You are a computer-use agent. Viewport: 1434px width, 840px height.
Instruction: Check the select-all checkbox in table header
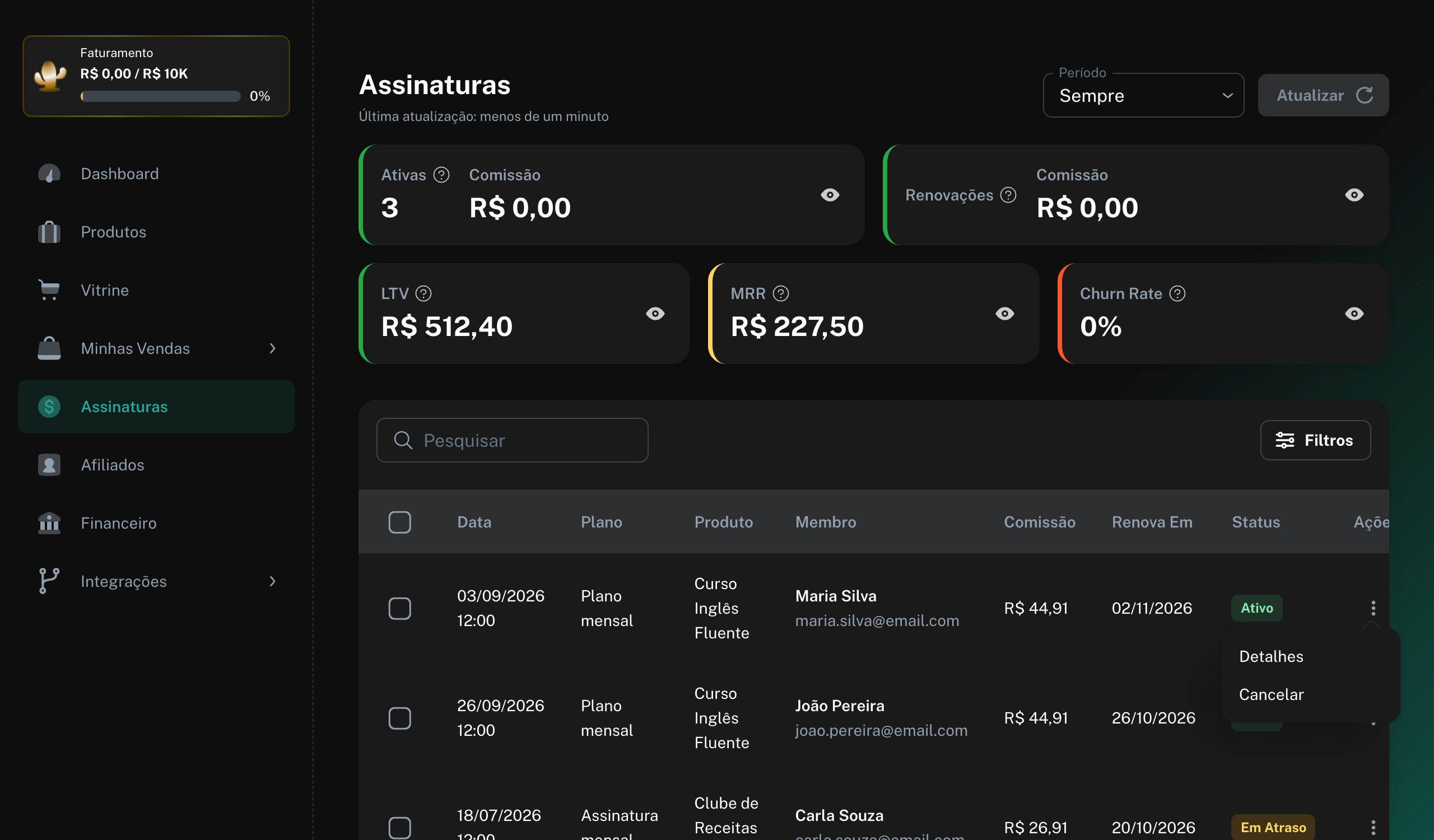(x=399, y=522)
